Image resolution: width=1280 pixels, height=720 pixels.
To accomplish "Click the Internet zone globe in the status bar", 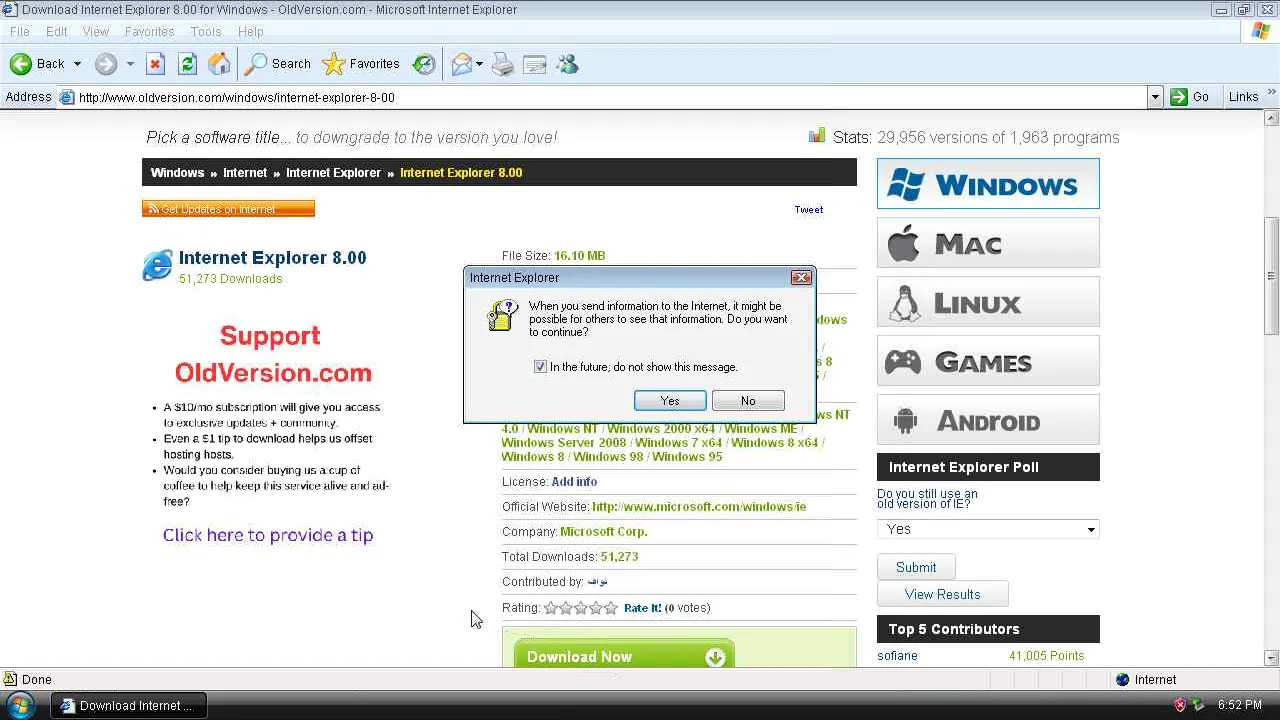I will [x=1122, y=680].
